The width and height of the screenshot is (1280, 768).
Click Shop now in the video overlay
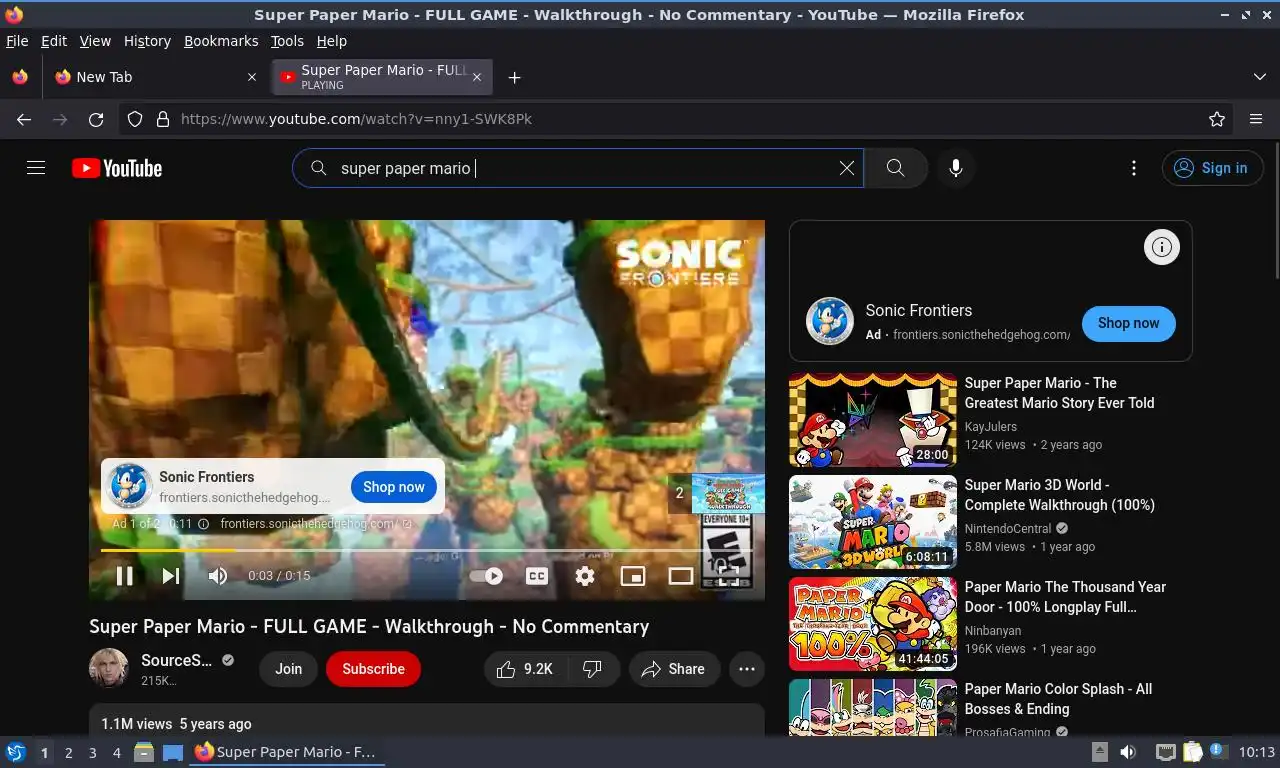[x=394, y=487]
